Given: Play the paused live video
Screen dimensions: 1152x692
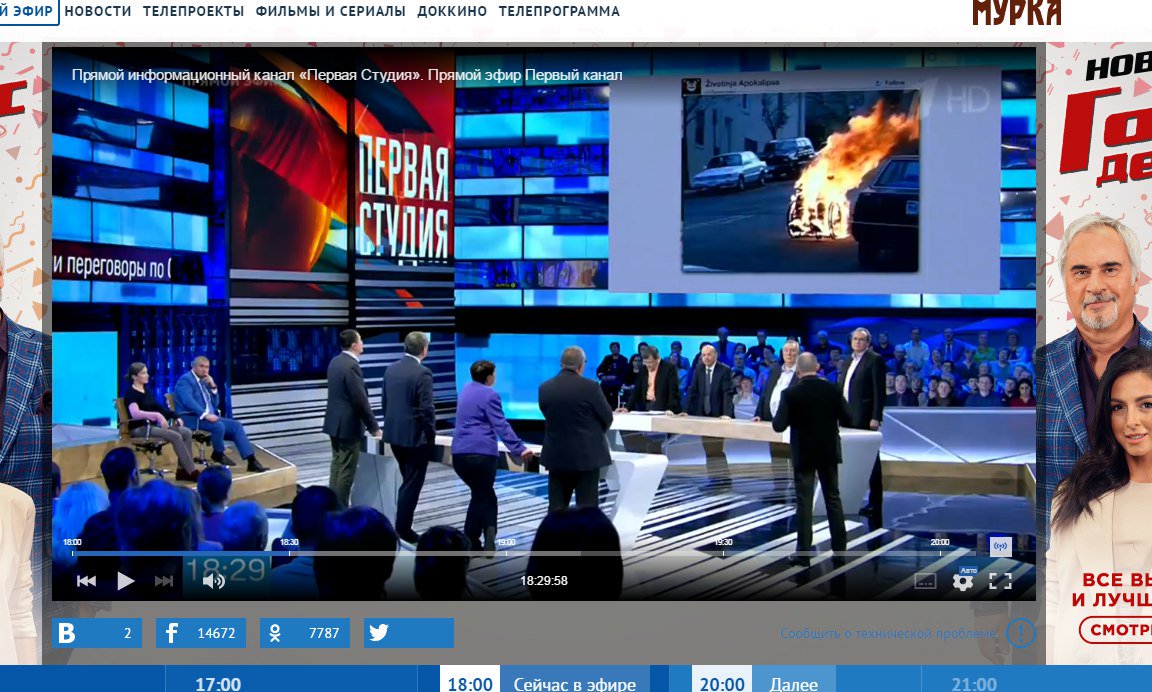Looking at the screenshot, I should coord(126,581).
